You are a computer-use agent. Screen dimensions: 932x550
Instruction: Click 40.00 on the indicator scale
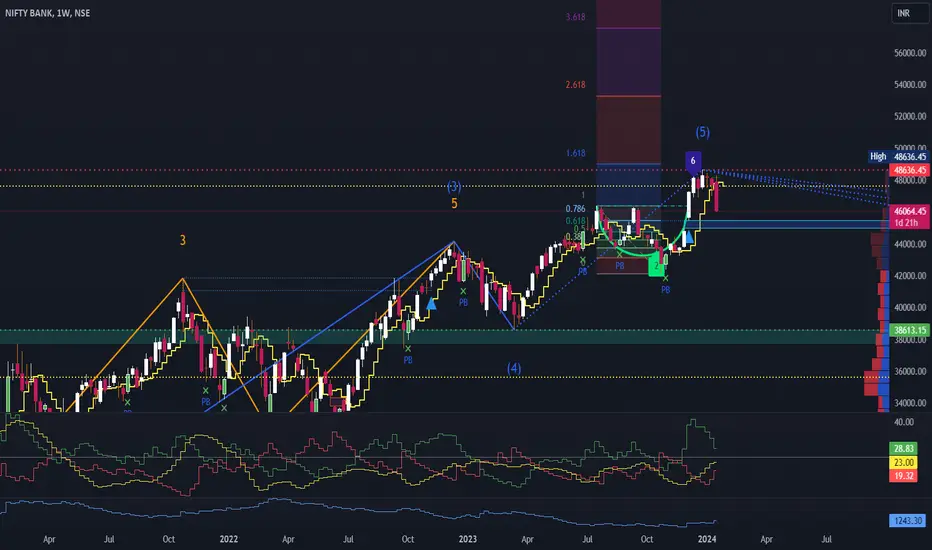pos(904,422)
